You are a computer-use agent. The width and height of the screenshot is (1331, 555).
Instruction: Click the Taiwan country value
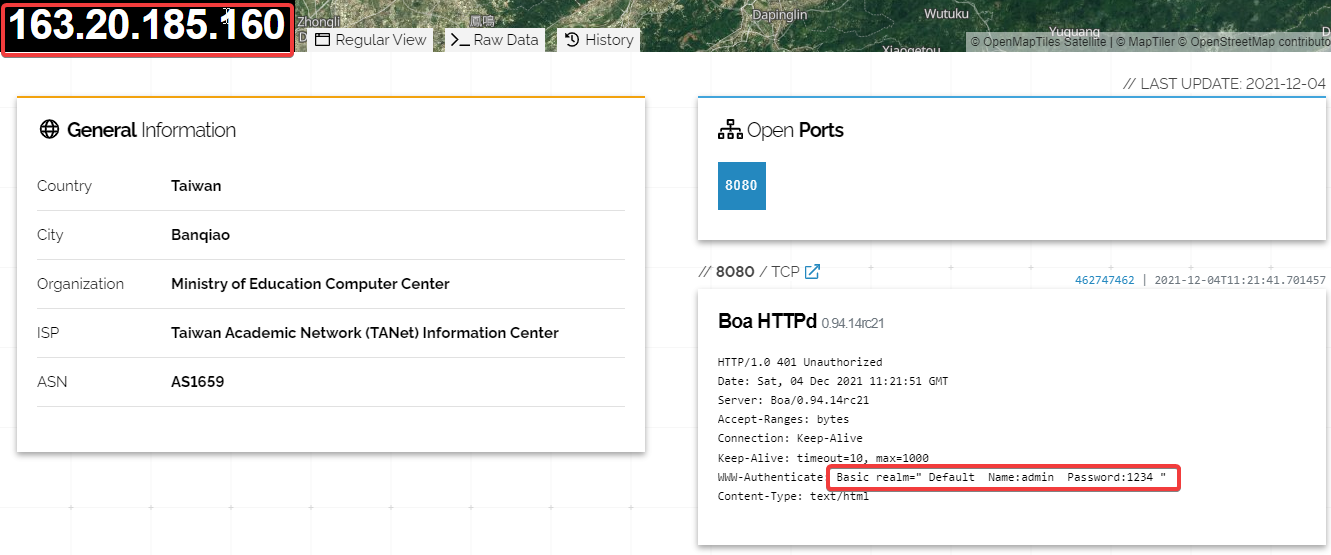pos(196,186)
